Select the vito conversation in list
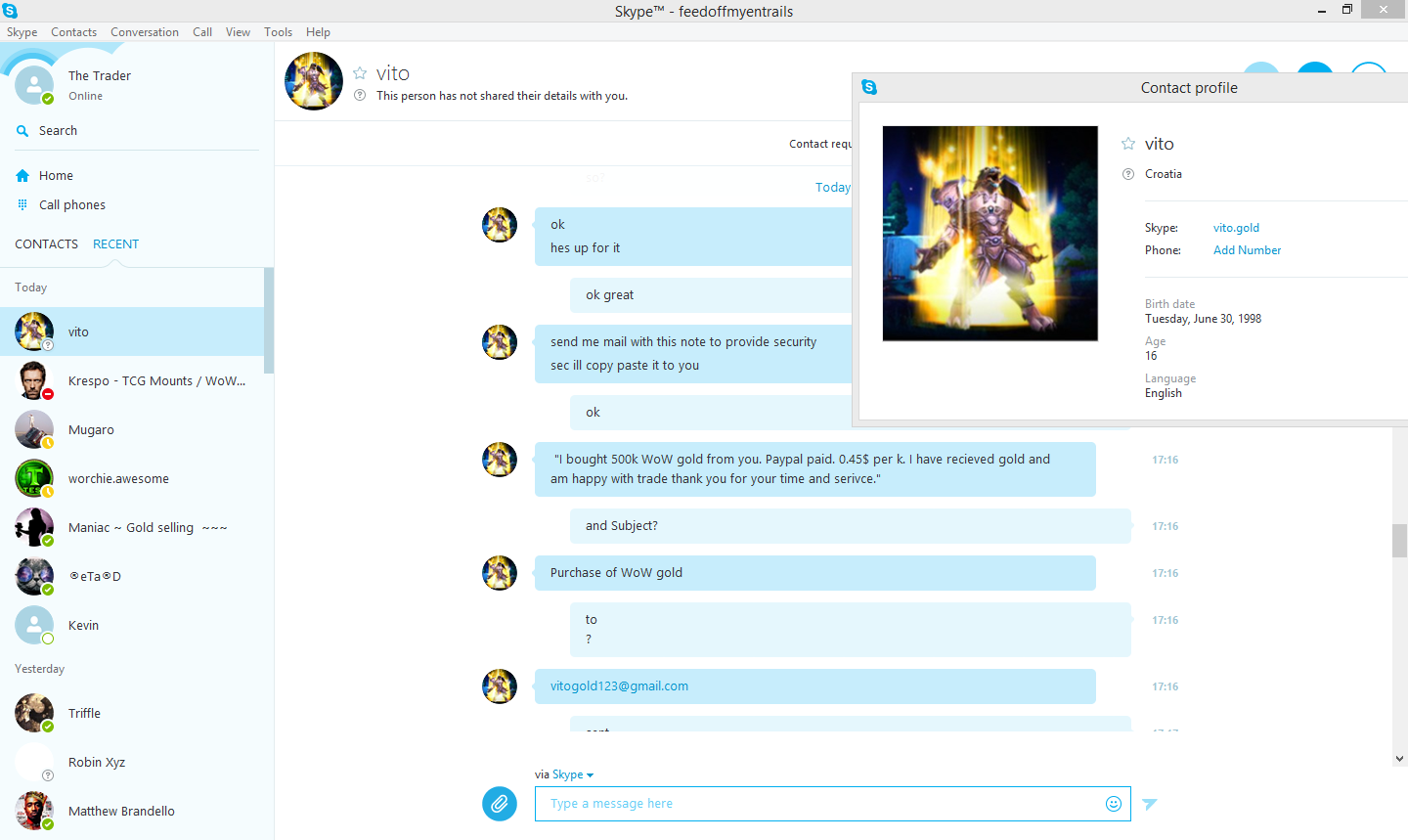This screenshot has height=840, width=1408. [x=132, y=332]
